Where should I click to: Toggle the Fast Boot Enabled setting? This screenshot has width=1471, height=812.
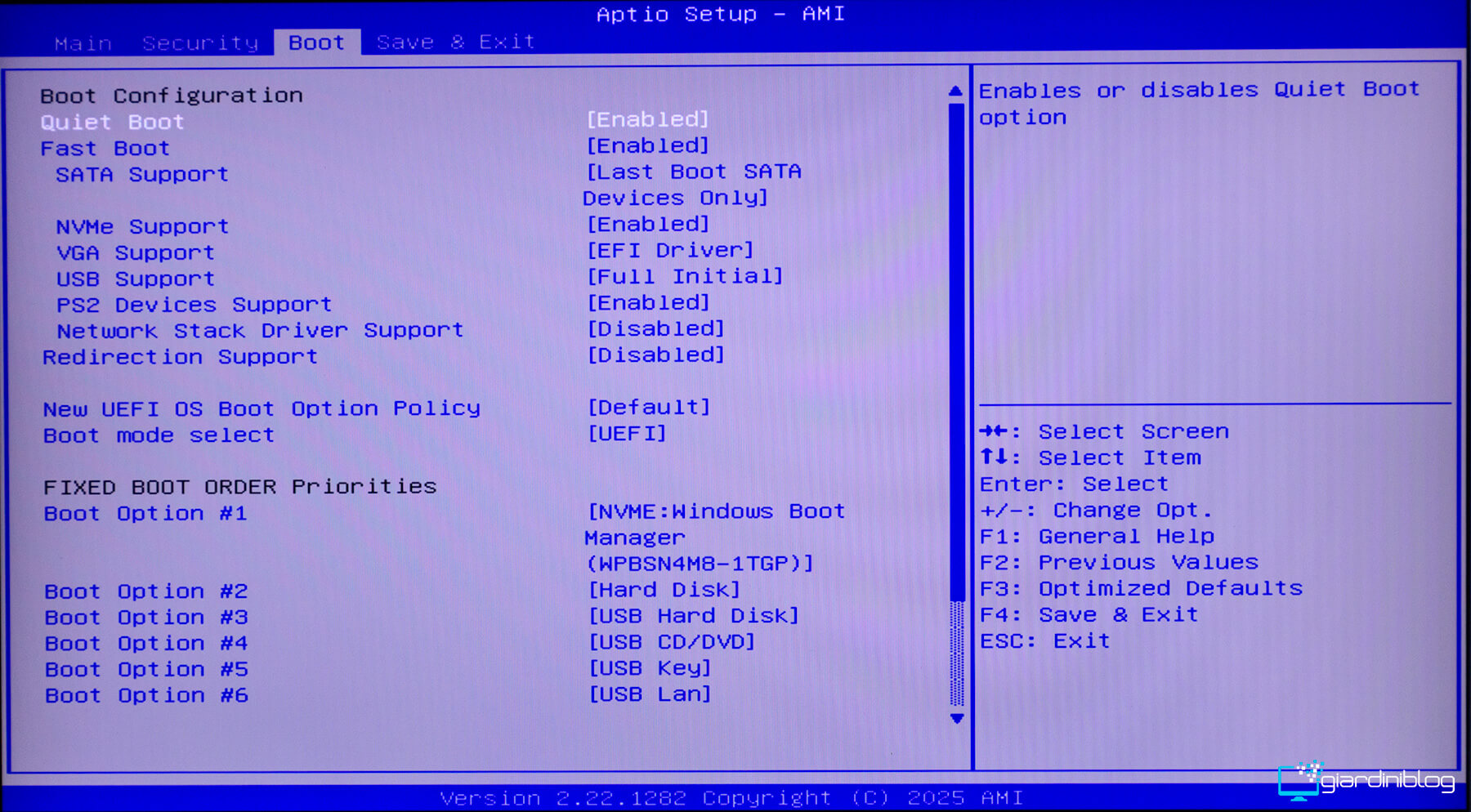(647, 146)
